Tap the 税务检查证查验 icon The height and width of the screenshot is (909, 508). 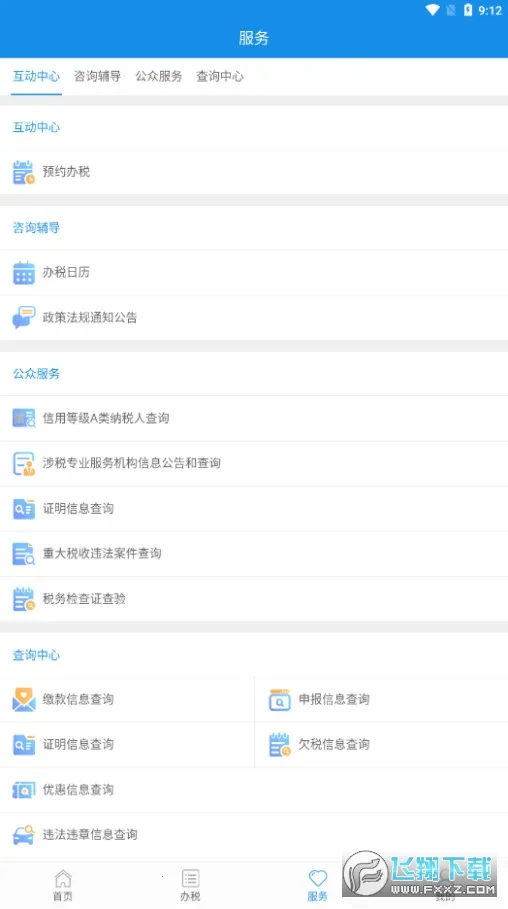24,599
